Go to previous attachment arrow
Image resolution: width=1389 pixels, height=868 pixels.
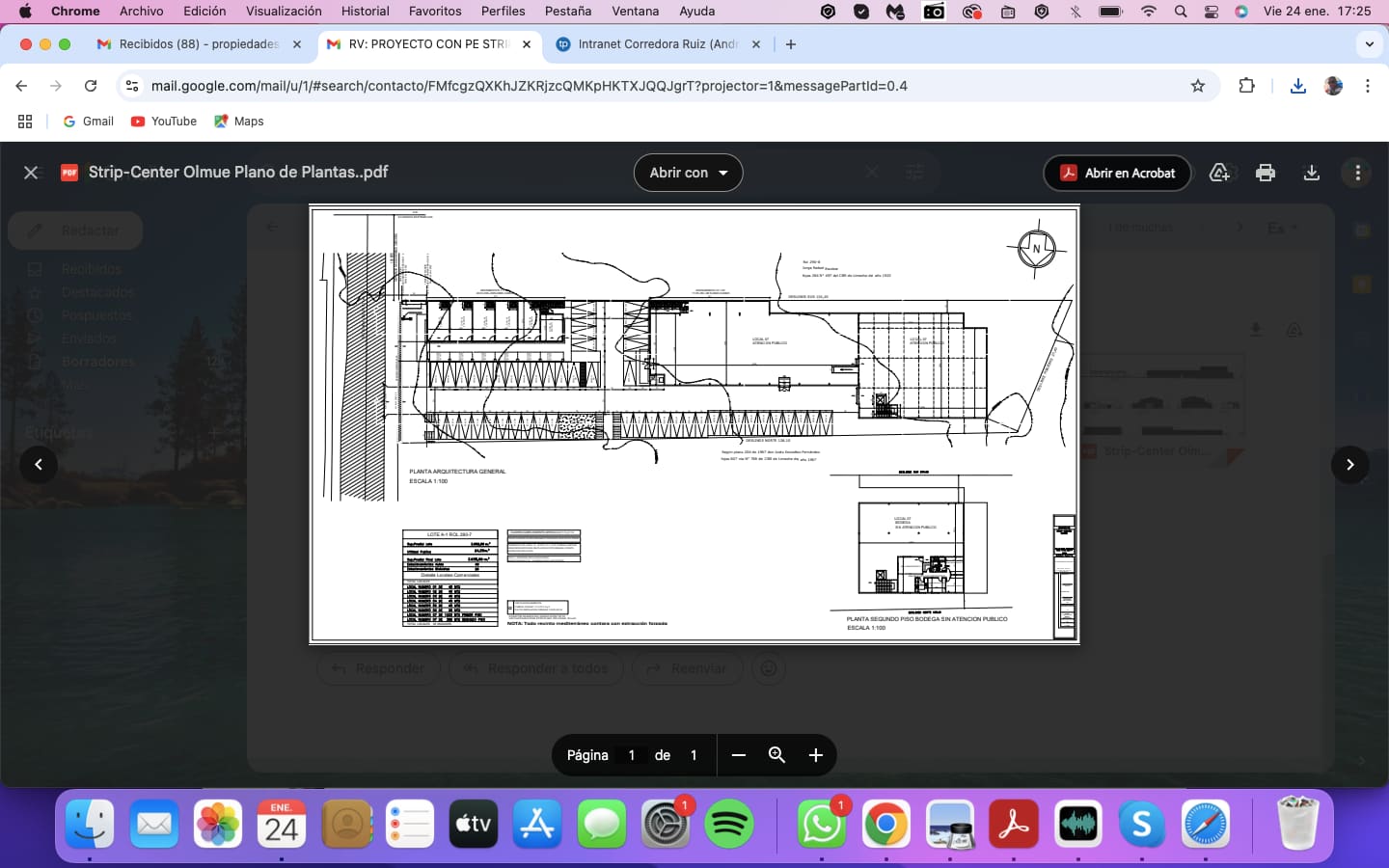tap(39, 465)
